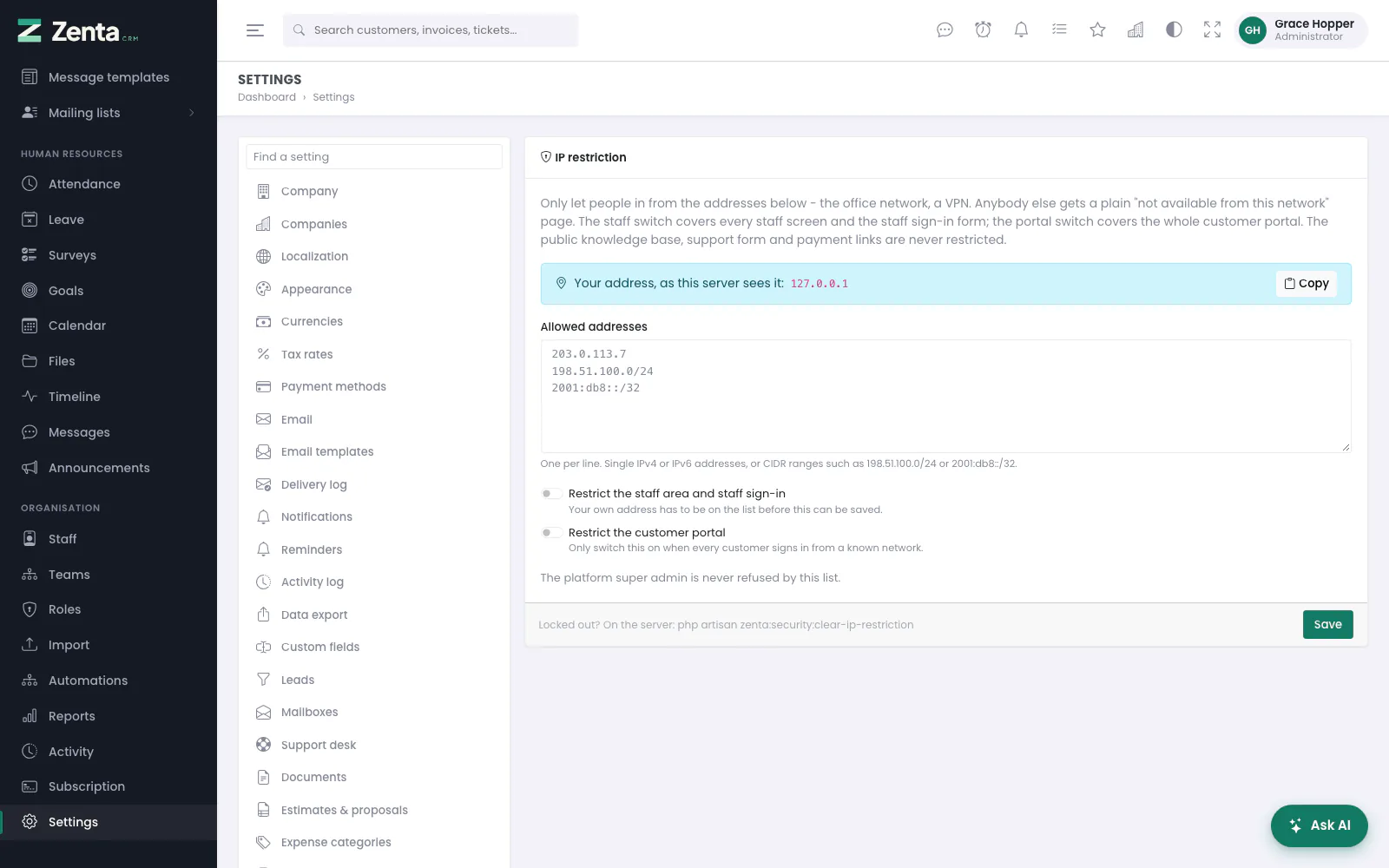1389x868 pixels.
Task: Enable Restrict the customer portal switch
Action: pos(550,532)
